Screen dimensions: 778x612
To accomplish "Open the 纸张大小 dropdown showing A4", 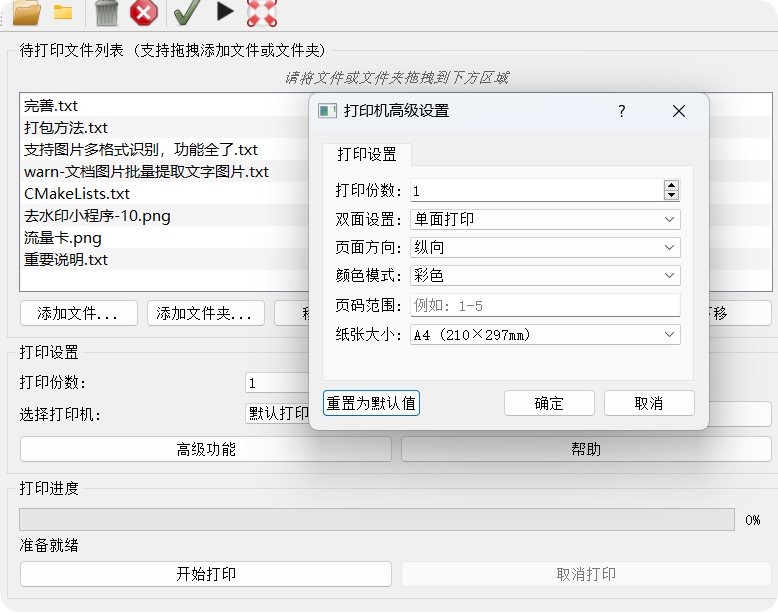I will (x=545, y=335).
